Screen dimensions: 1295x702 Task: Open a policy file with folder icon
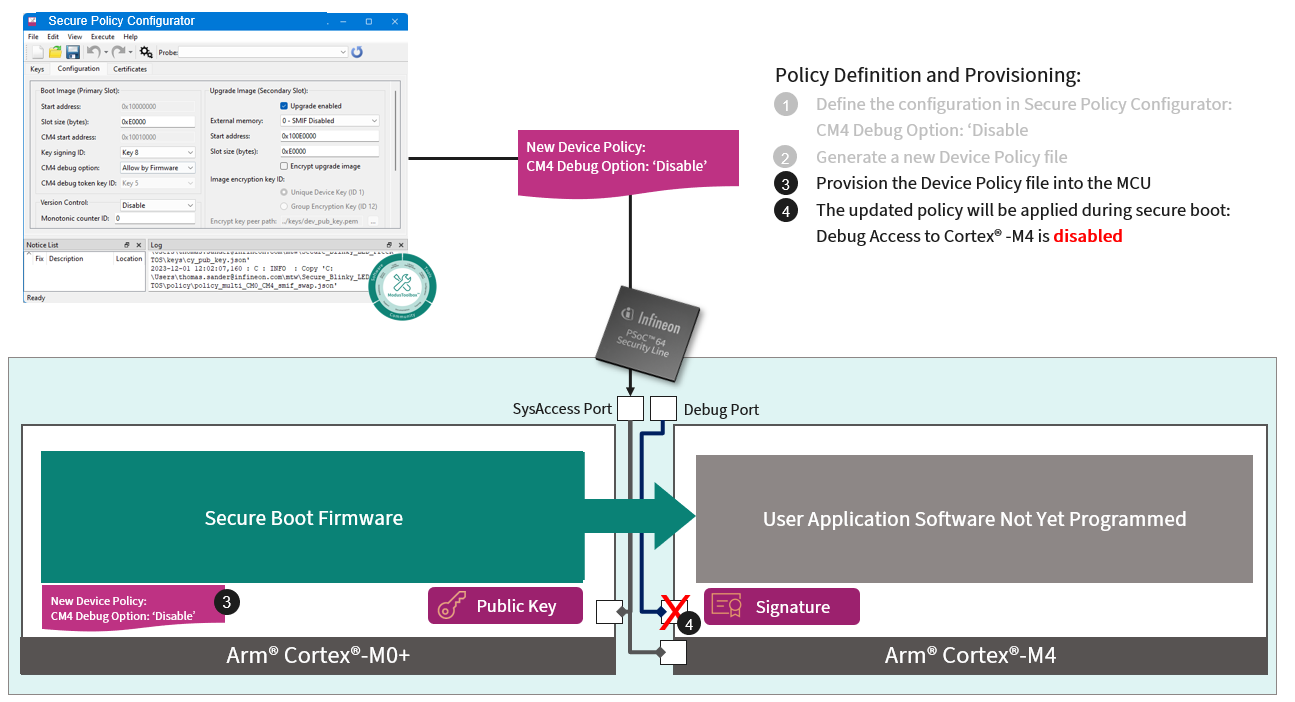pyautogui.click(x=56, y=52)
